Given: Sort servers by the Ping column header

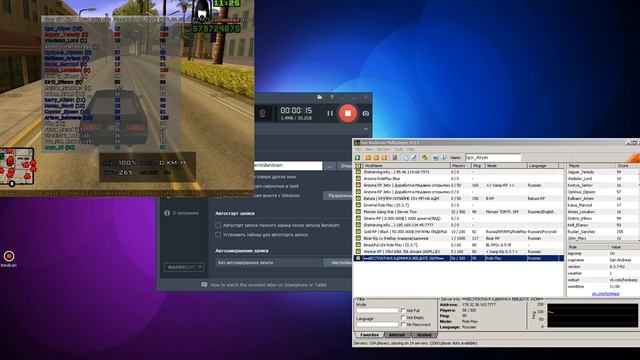Looking at the screenshot, I should (x=478, y=166).
